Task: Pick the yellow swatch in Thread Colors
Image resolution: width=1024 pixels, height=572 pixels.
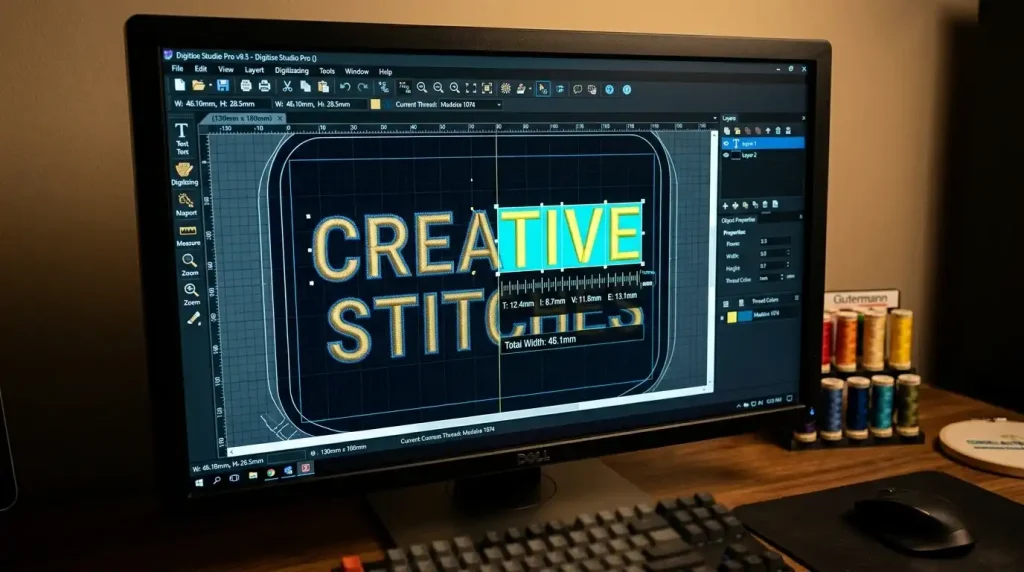Action: click(732, 317)
